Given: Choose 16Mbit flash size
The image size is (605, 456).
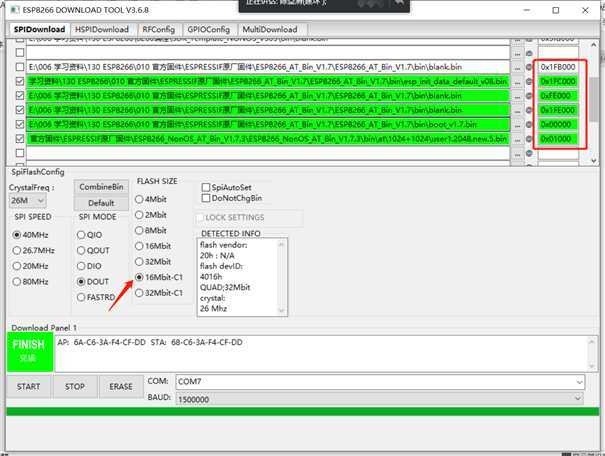Looking at the screenshot, I should click(x=153, y=246).
